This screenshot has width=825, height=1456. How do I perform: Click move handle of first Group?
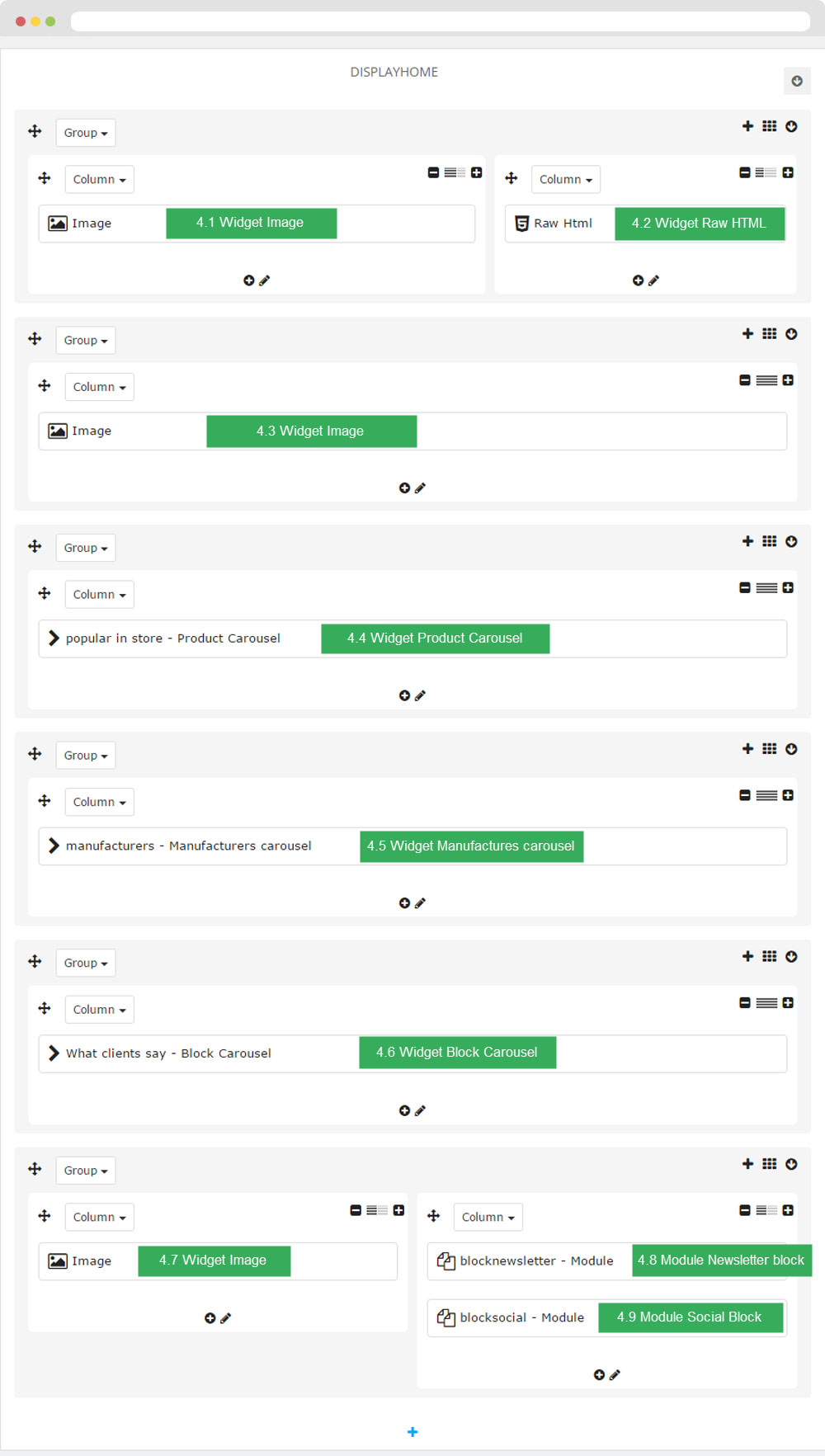click(35, 131)
